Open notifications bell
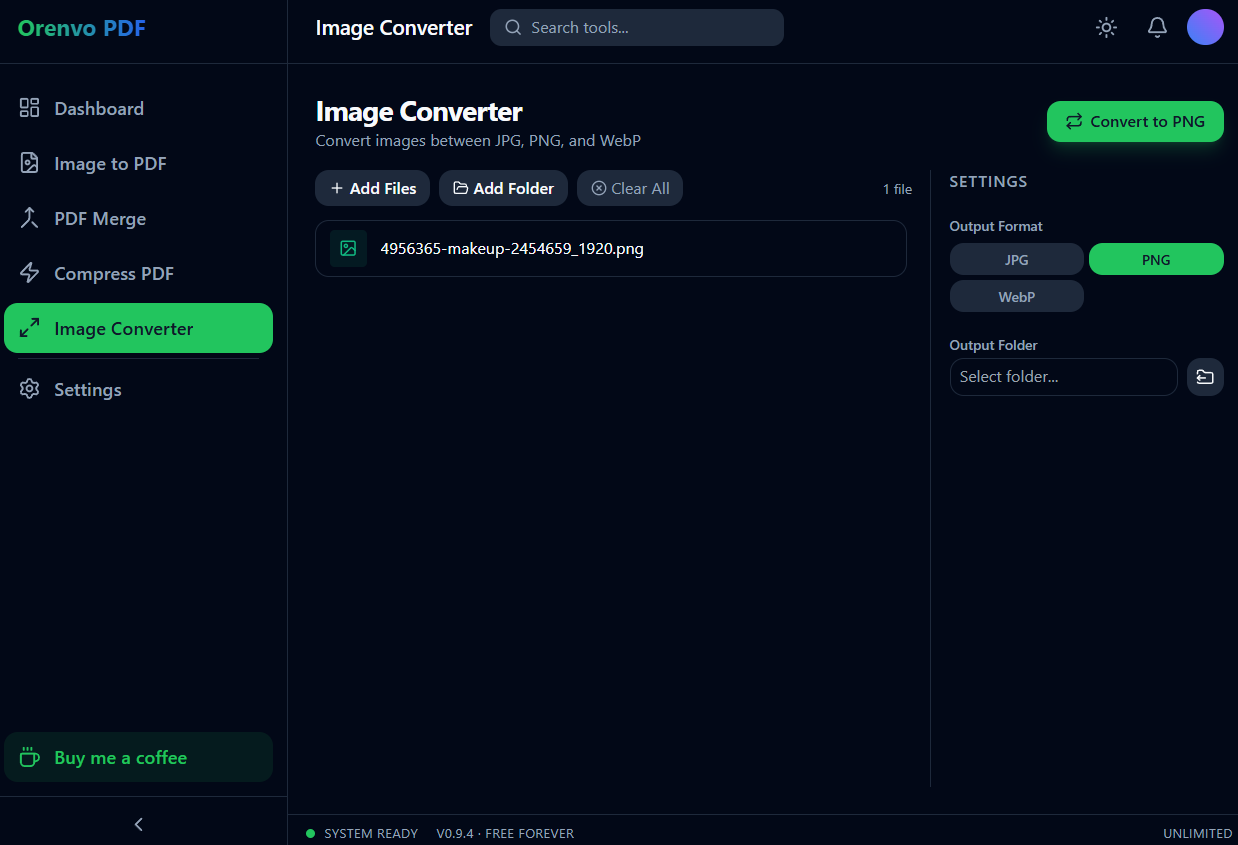The height and width of the screenshot is (845, 1238). point(1157,28)
